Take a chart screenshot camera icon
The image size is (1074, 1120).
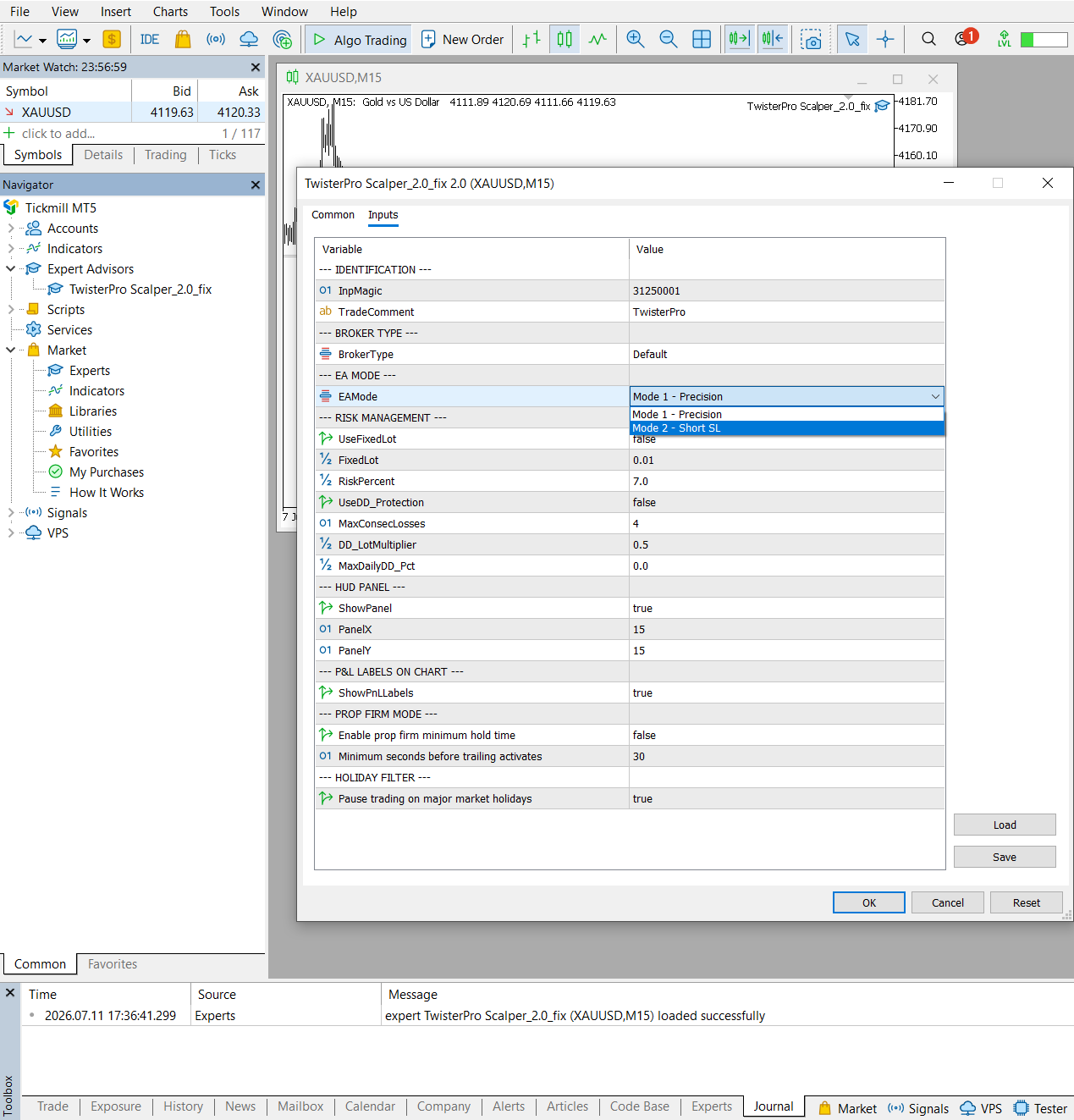tap(812, 40)
